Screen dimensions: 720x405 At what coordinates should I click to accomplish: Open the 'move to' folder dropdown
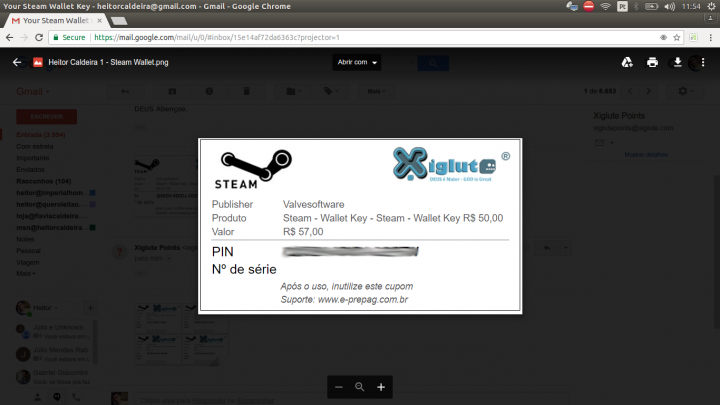(293, 91)
